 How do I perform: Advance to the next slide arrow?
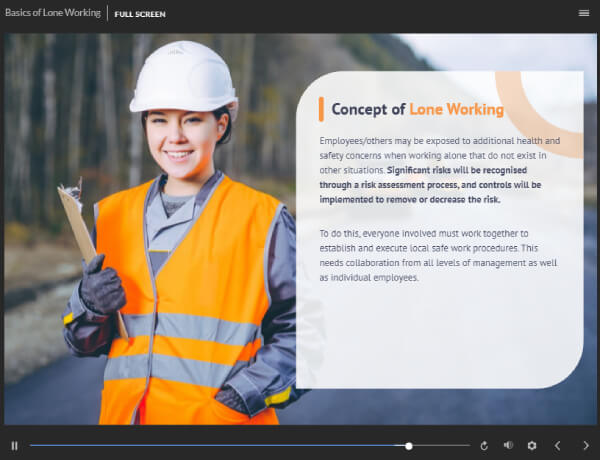586,445
